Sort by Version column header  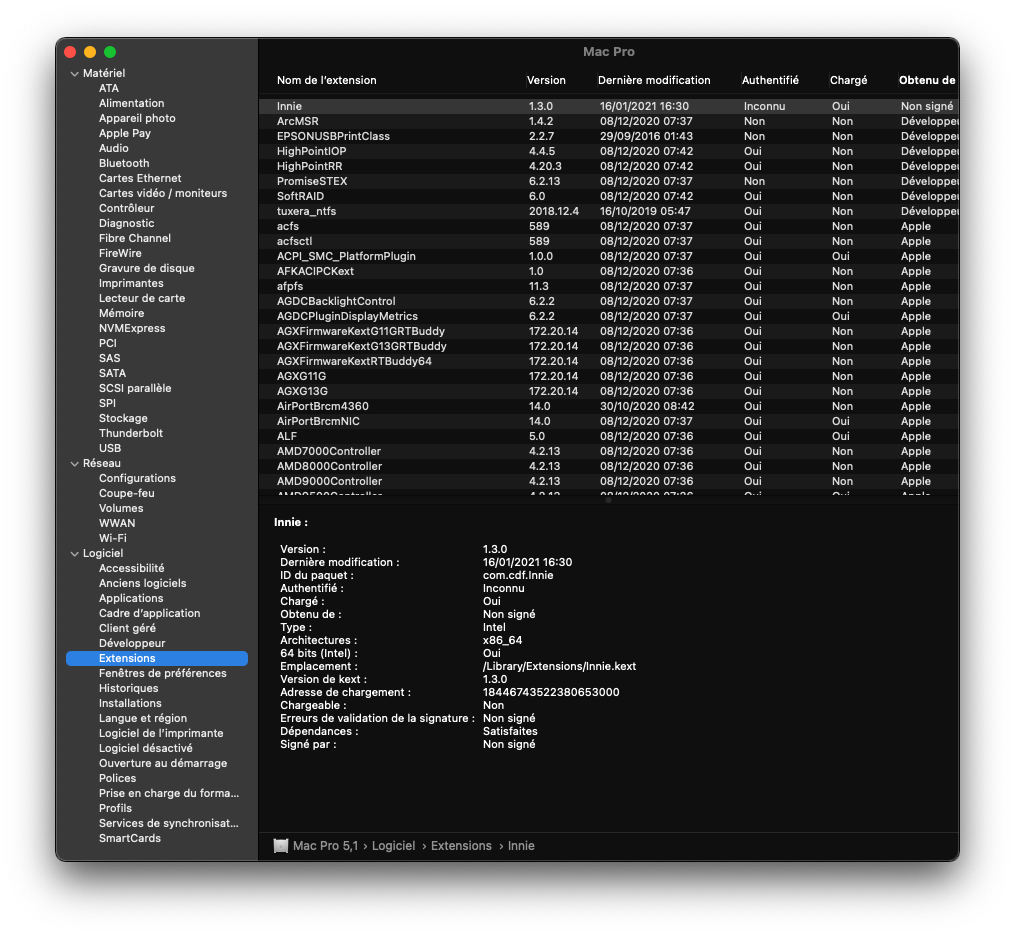[546, 80]
